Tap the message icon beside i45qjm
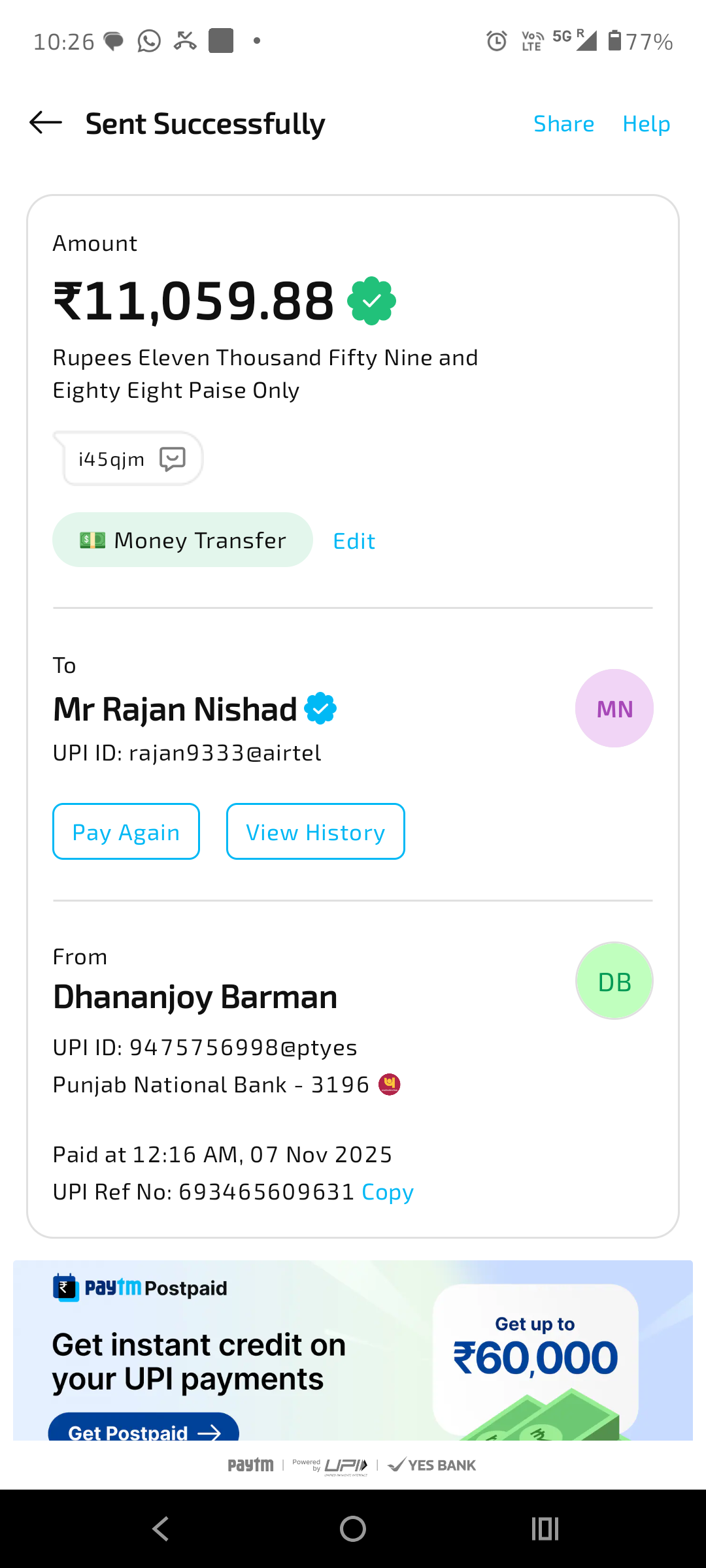The width and height of the screenshot is (706, 1568). coord(173,459)
